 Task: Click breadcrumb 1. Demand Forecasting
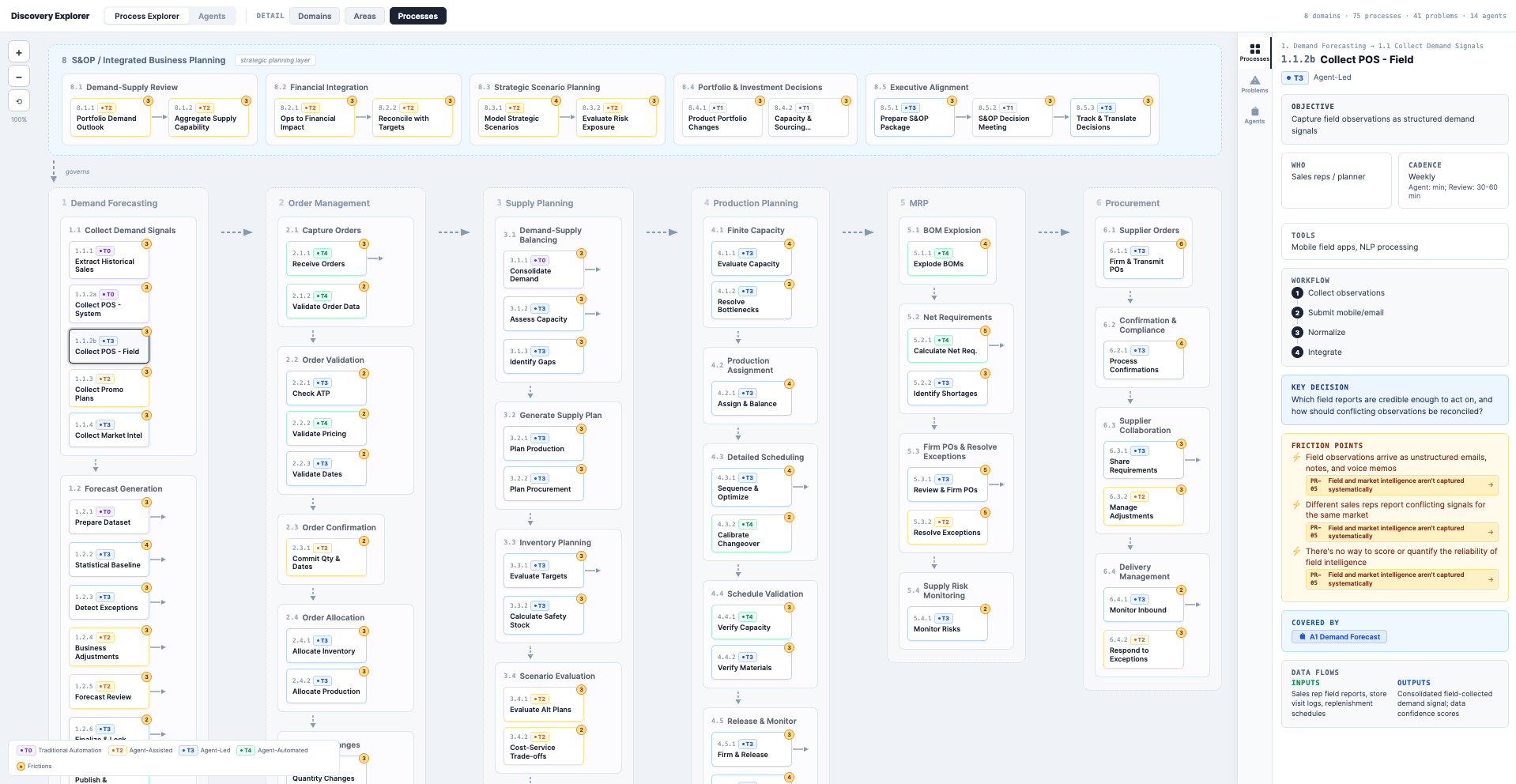[1324, 46]
